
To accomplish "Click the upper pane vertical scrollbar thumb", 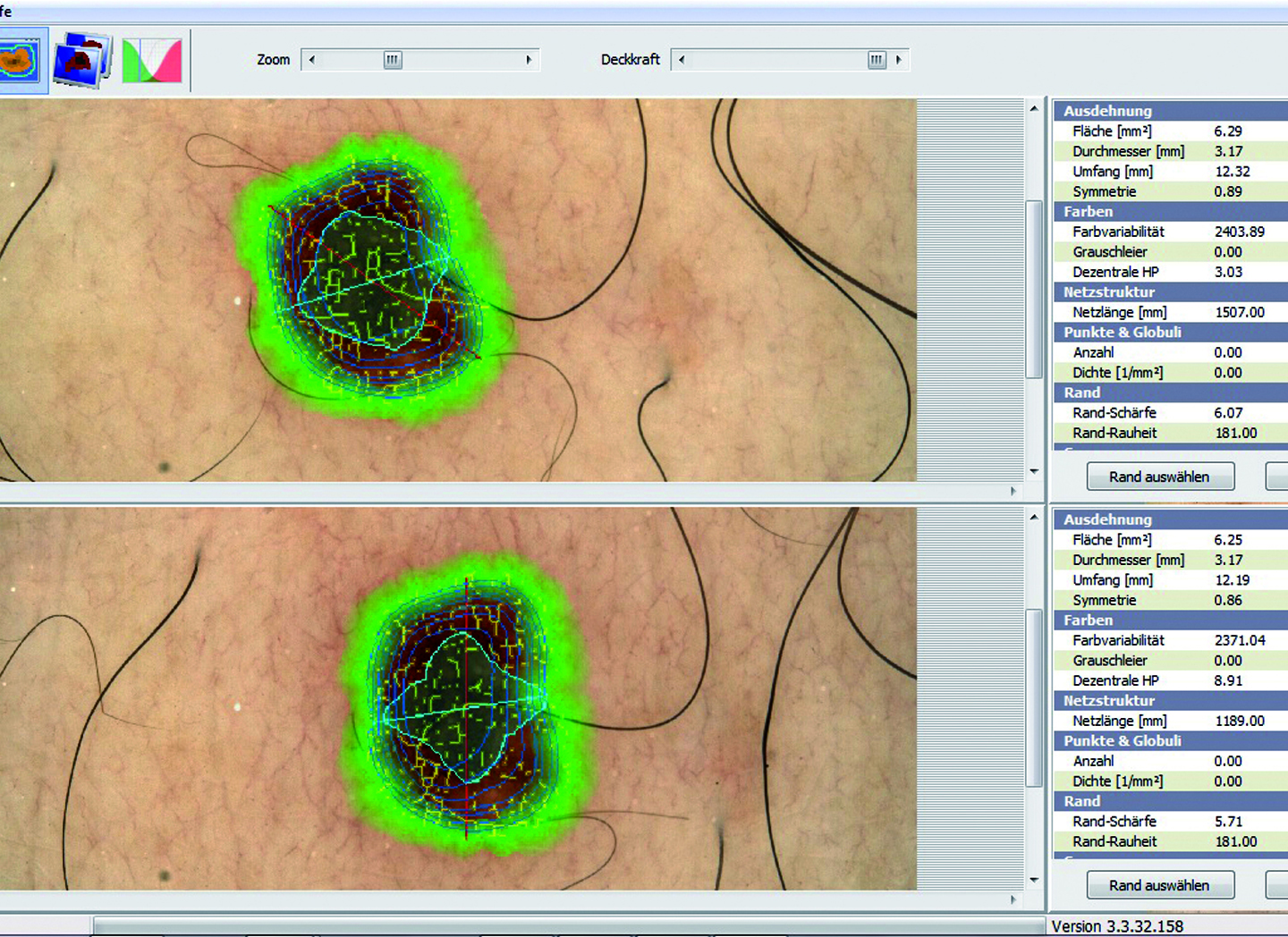I will [1034, 288].
